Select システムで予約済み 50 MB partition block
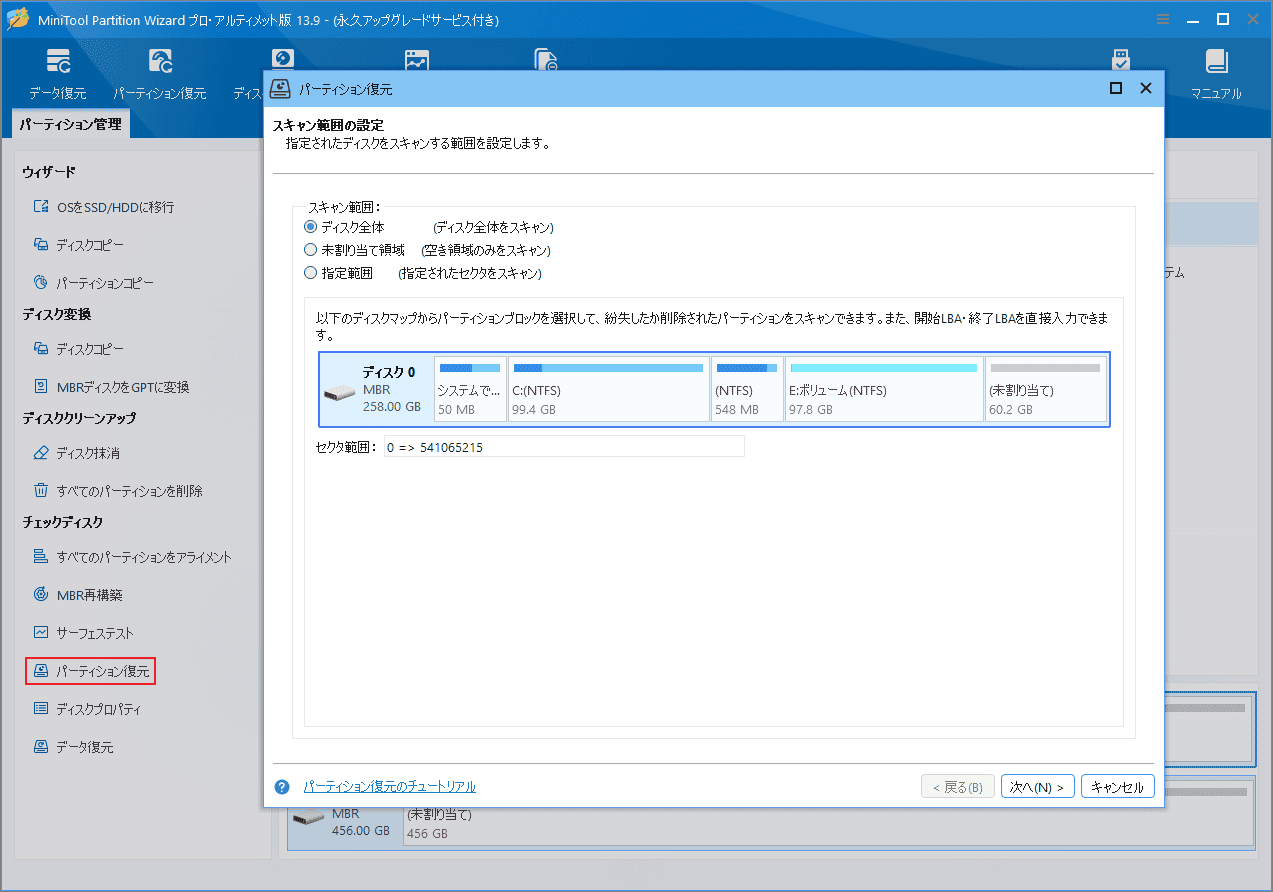The height and width of the screenshot is (892, 1273). [469, 389]
